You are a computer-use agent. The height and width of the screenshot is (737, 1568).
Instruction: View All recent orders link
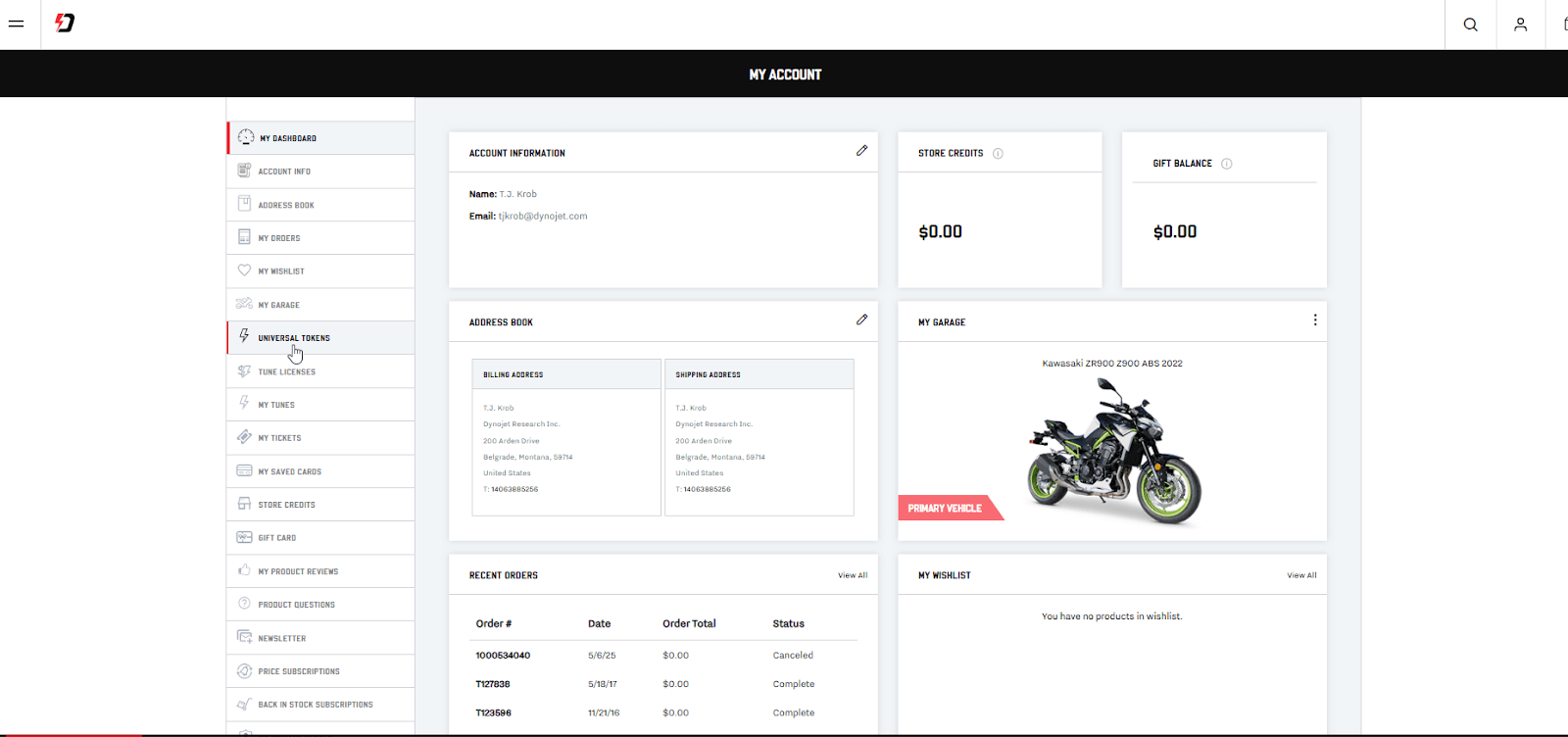[853, 575]
